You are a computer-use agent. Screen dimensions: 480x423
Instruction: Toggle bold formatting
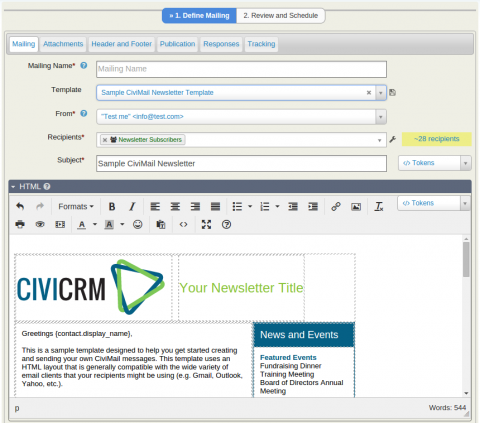coord(112,207)
